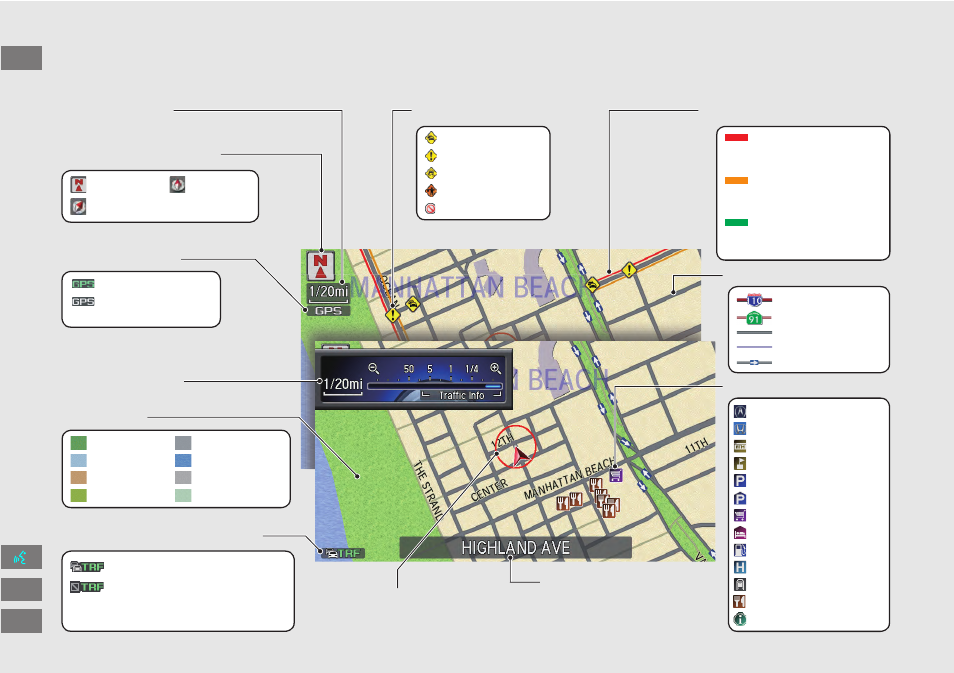Image resolution: width=954 pixels, height=673 pixels.
Task: Click the bright blue swatch in map color legend
Action: (183, 461)
